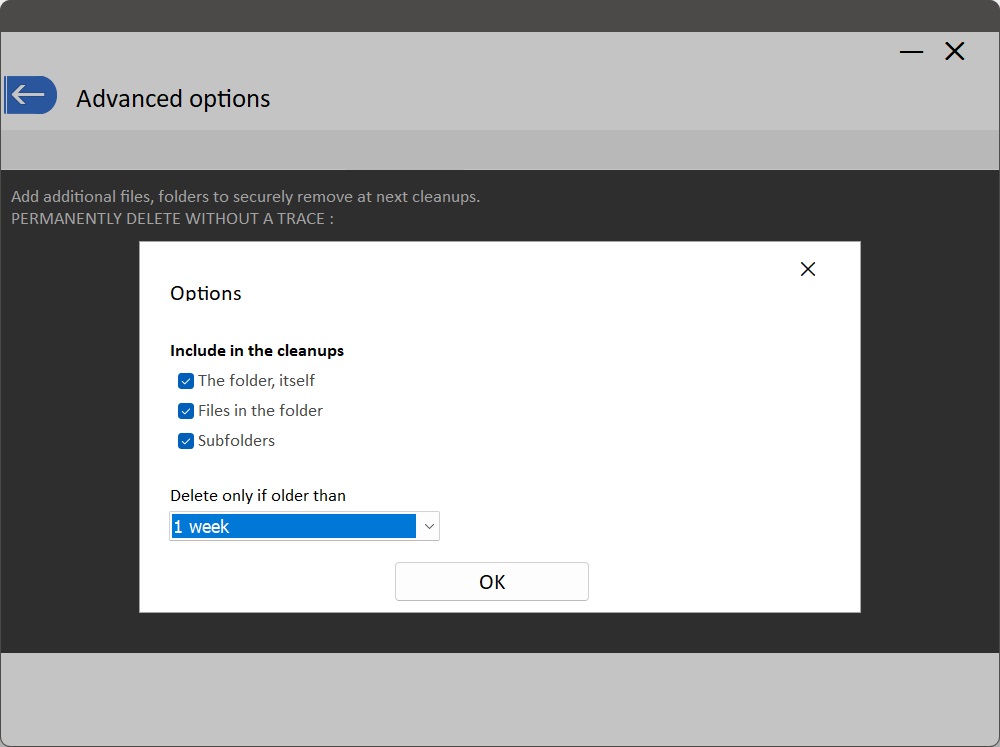The image size is (1000, 747).
Task: Click 'PERMANENTLY DELETE WITHOUT A TRACE' text
Action: click(x=172, y=218)
